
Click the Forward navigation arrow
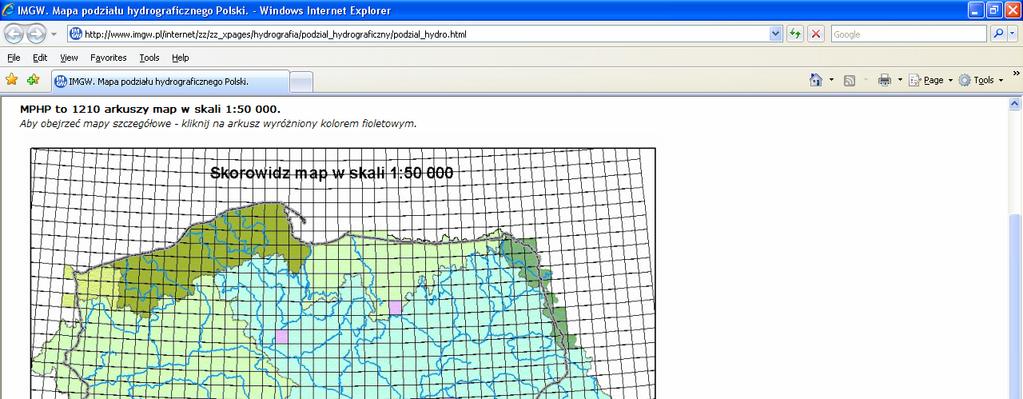(x=36, y=34)
